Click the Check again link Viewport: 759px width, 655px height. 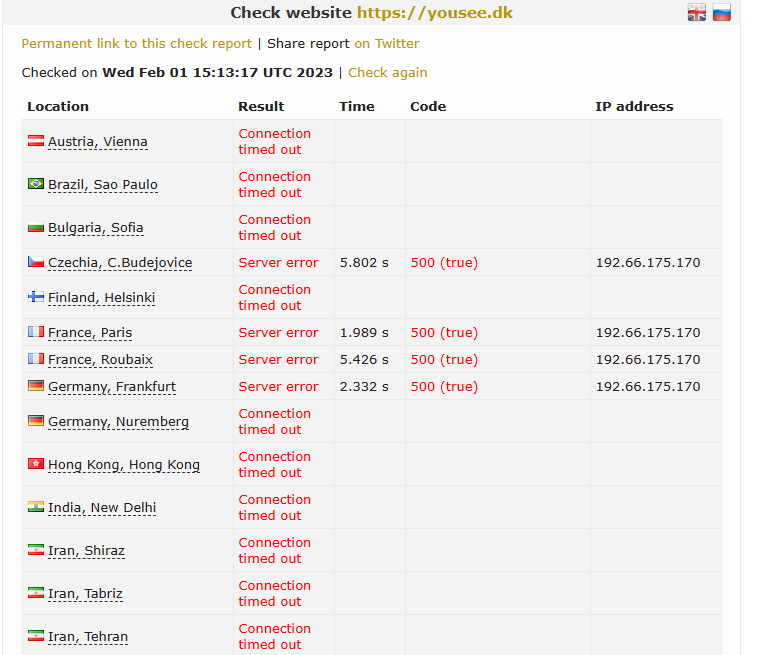pyautogui.click(x=388, y=73)
